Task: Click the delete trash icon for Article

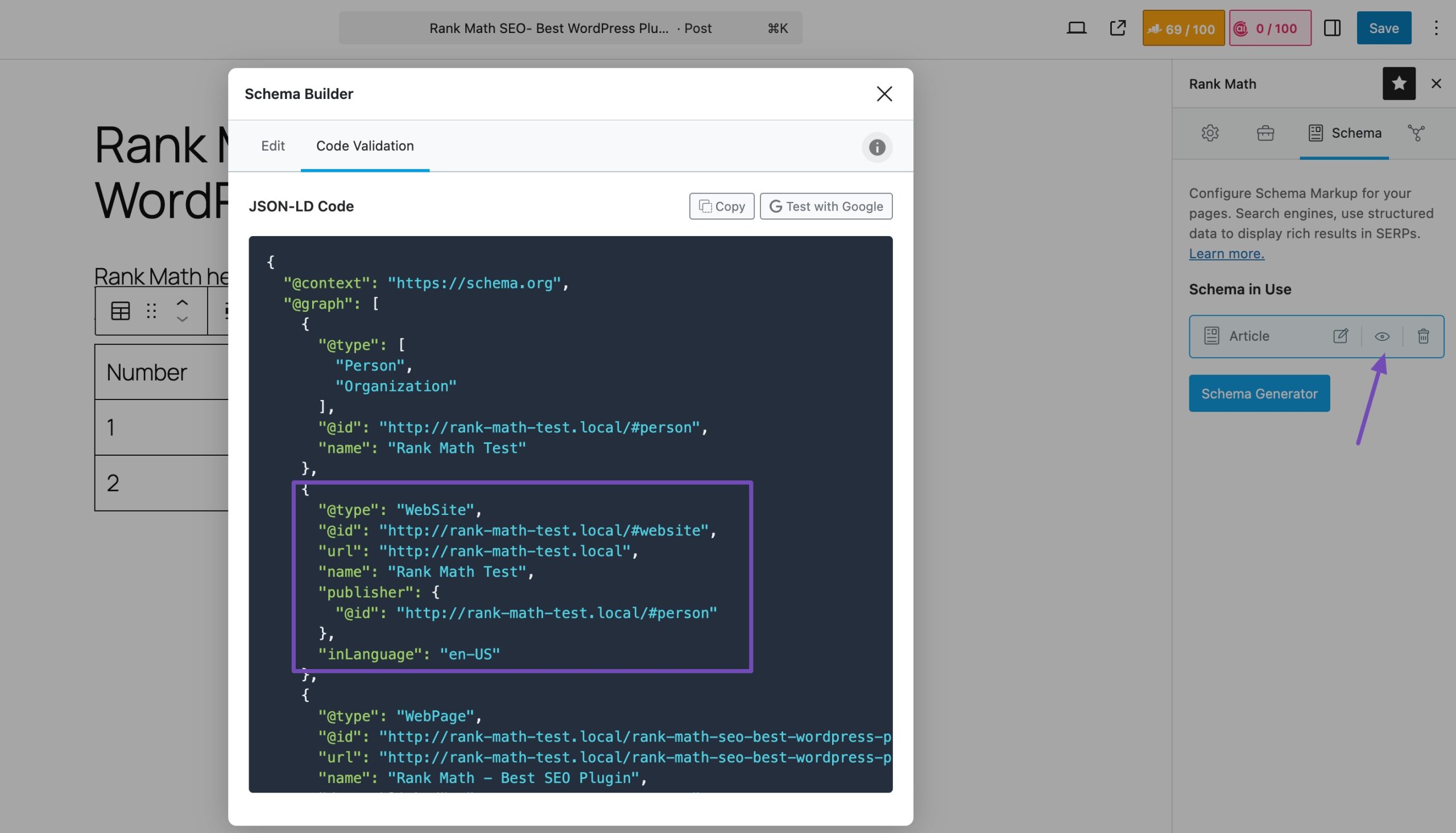Action: (x=1423, y=336)
